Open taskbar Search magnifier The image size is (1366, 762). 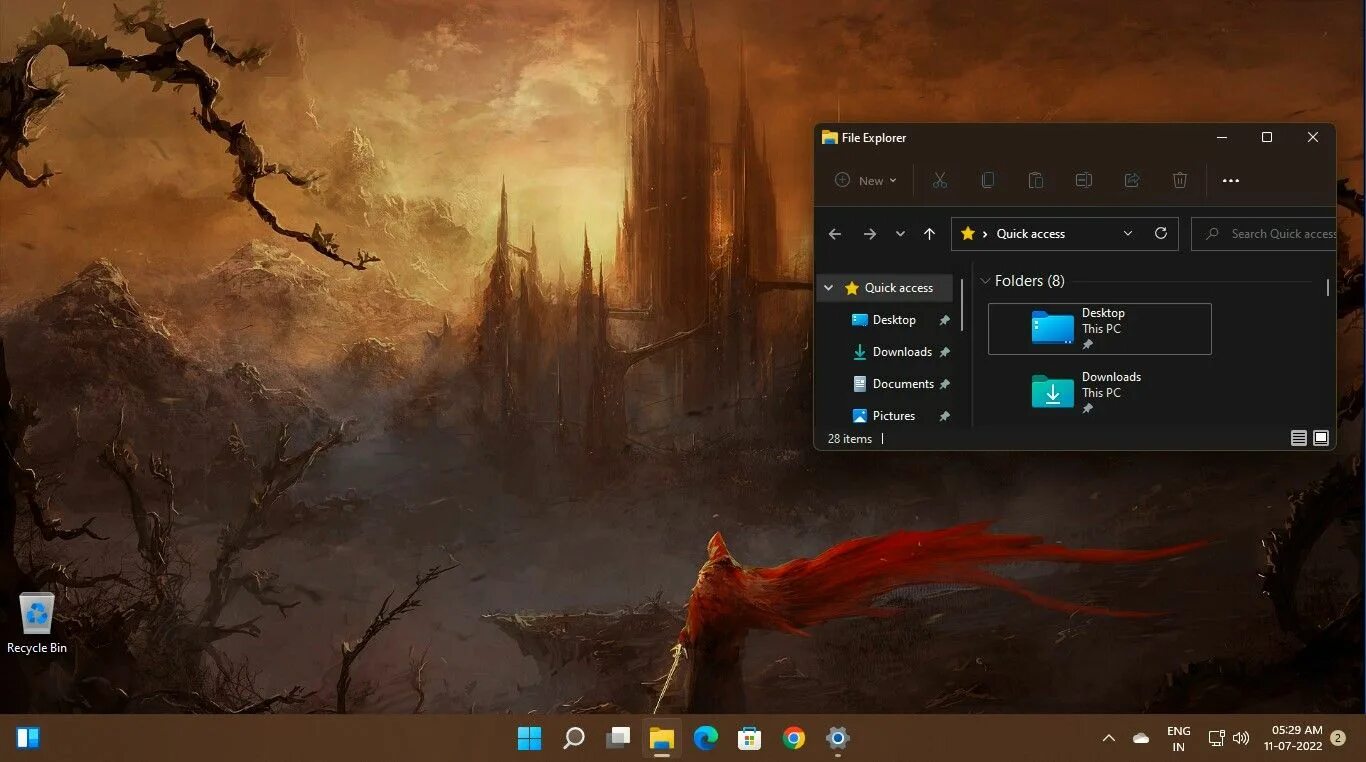(x=574, y=738)
